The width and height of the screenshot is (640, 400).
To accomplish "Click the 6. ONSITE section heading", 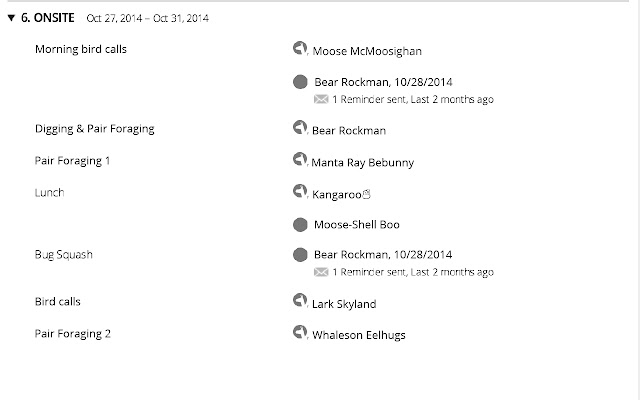I will (x=48, y=18).
